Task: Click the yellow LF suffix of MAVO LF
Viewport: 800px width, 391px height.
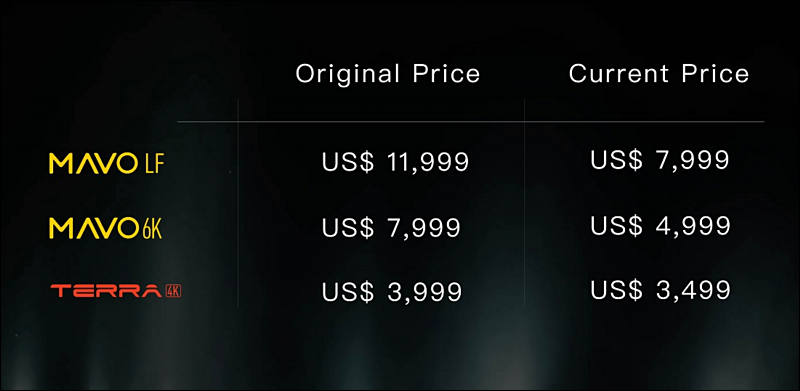Action: coord(154,164)
